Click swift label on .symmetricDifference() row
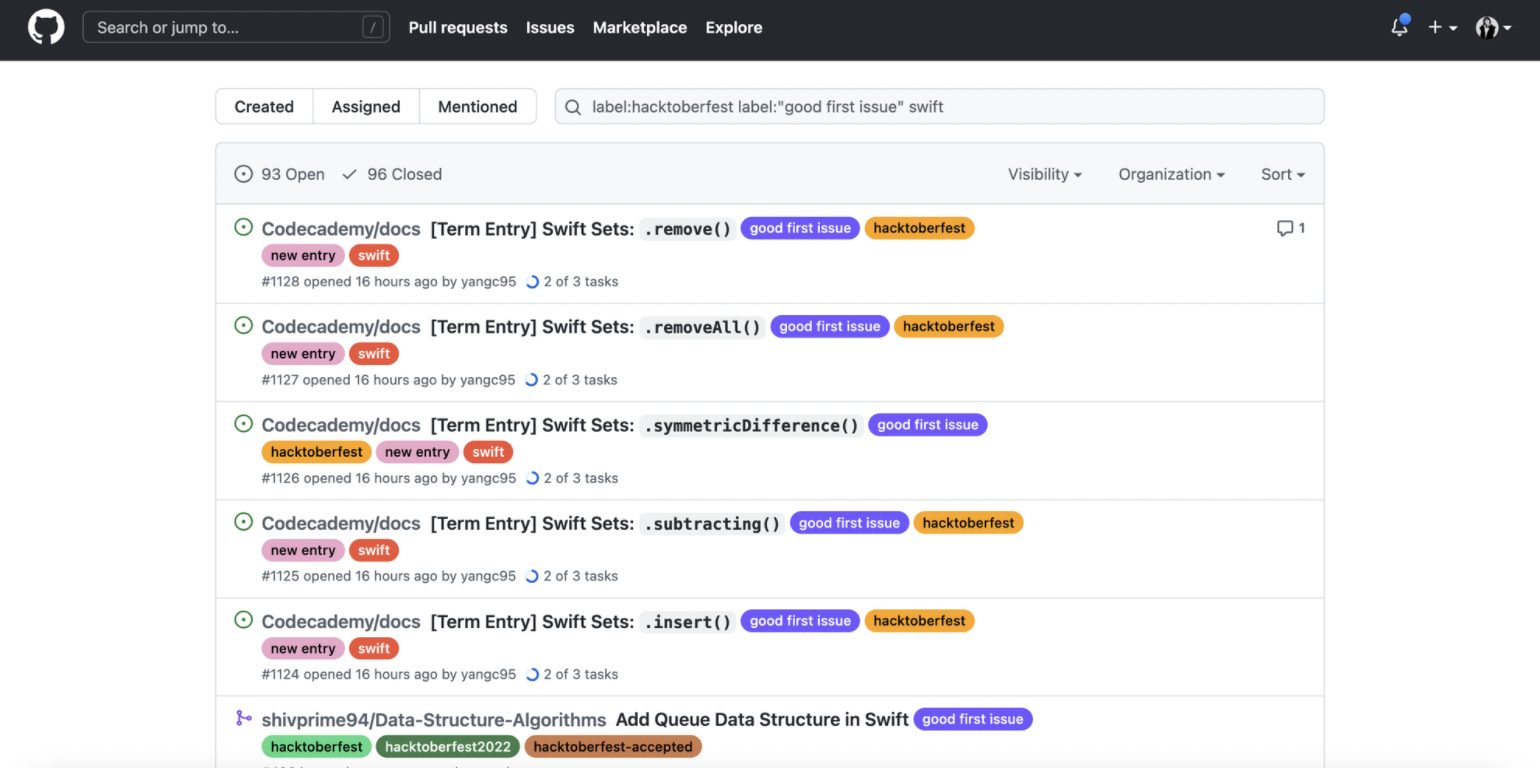Screen dimensions: 1540x774 tap(488, 452)
